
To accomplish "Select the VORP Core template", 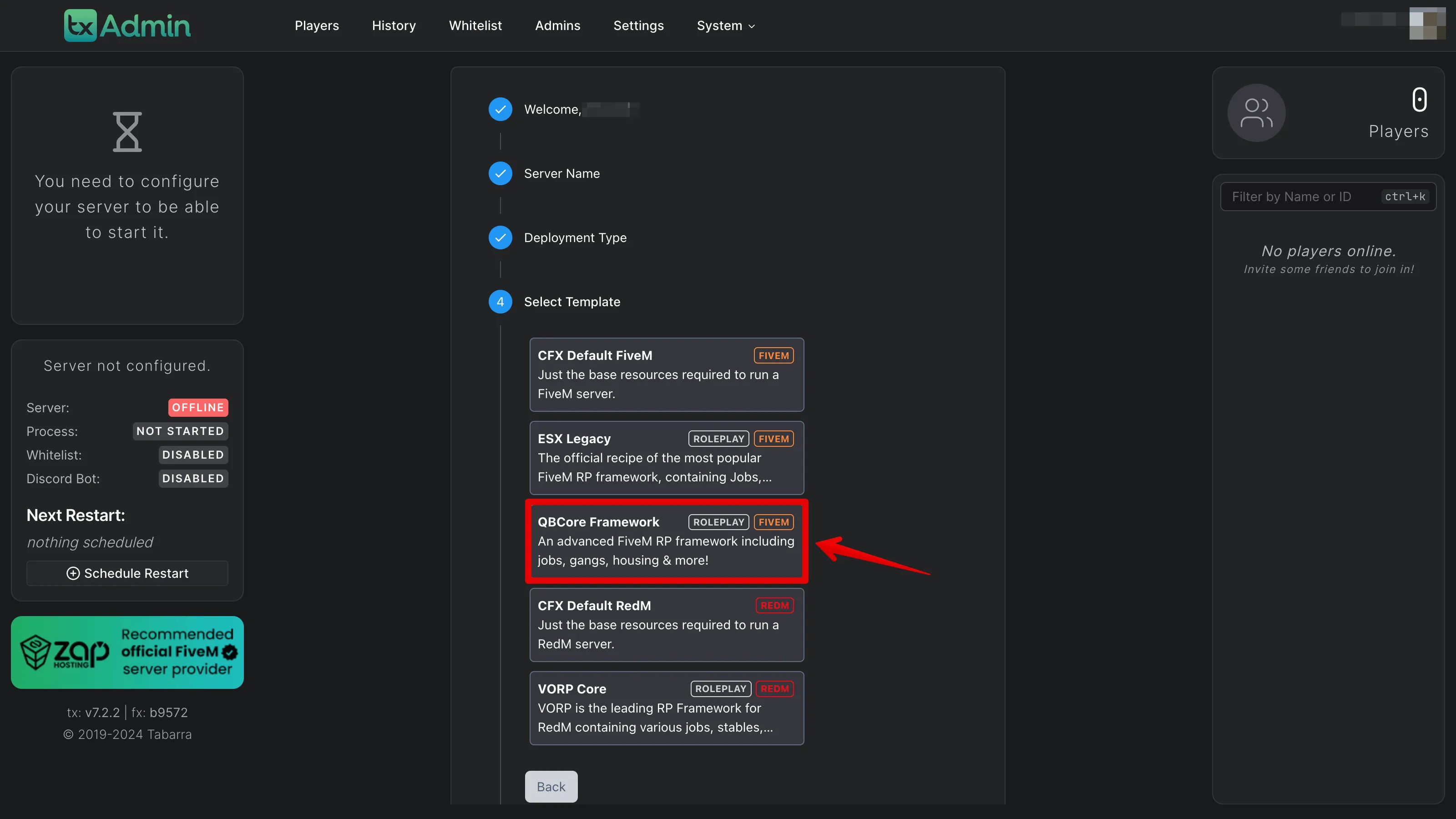I will point(667,708).
